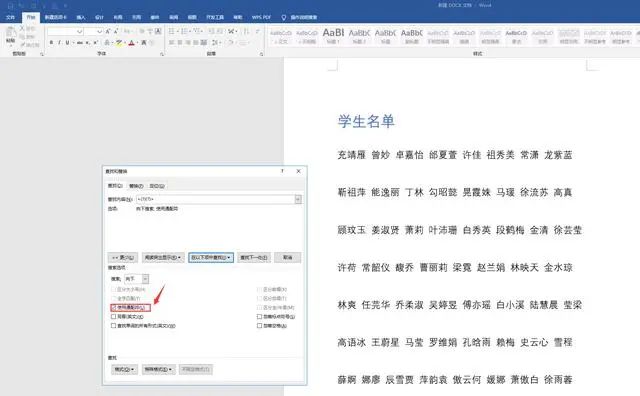Open the Find In dropdown button
Viewport: 640px width, 396px height.
[211, 258]
